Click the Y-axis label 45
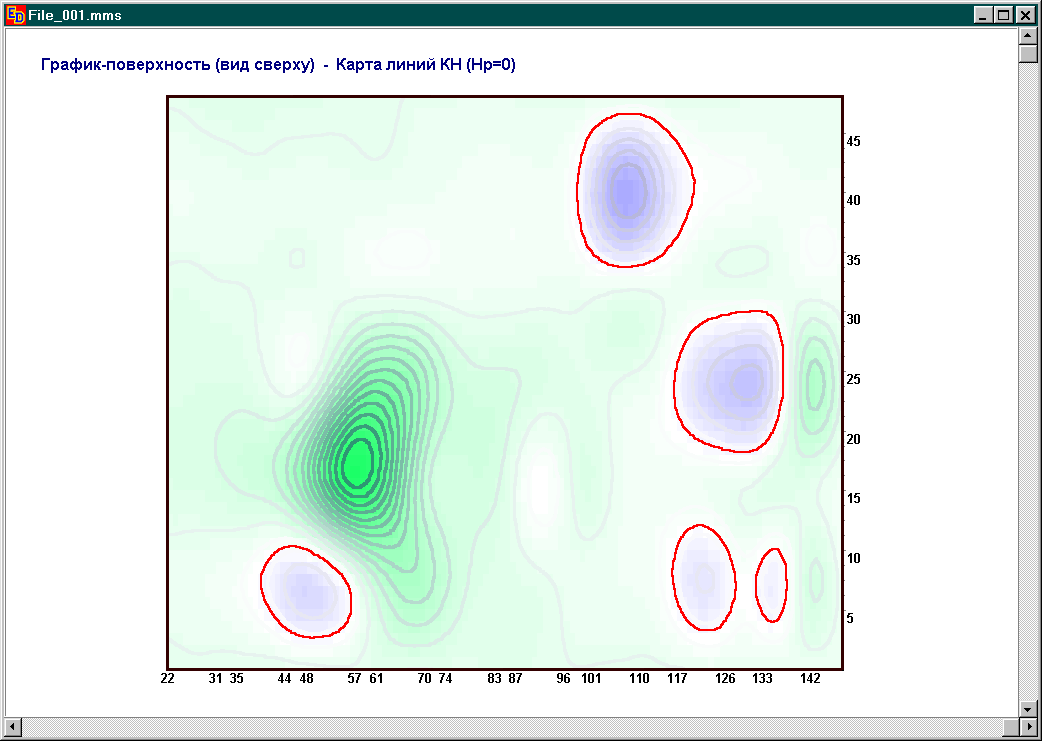Viewport: 1042px width, 741px height. coord(853,141)
